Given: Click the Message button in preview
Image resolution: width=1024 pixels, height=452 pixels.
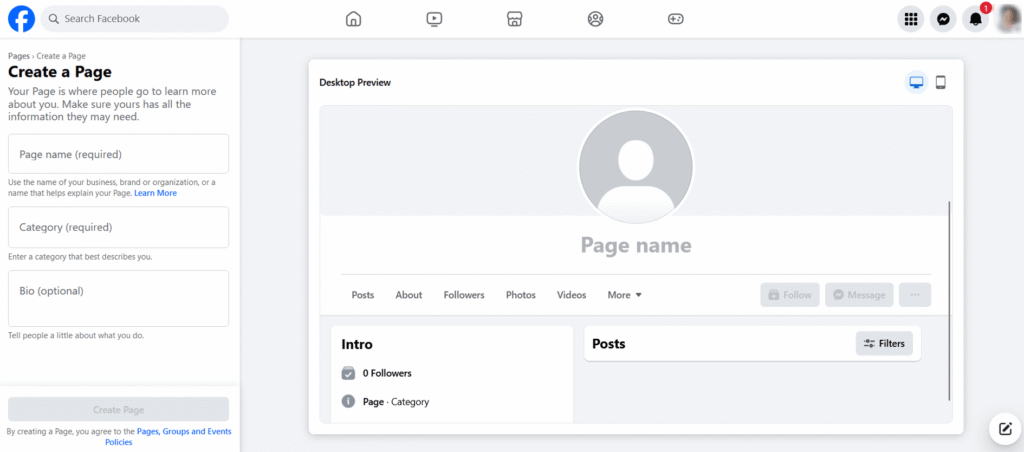Looking at the screenshot, I should tap(859, 295).
